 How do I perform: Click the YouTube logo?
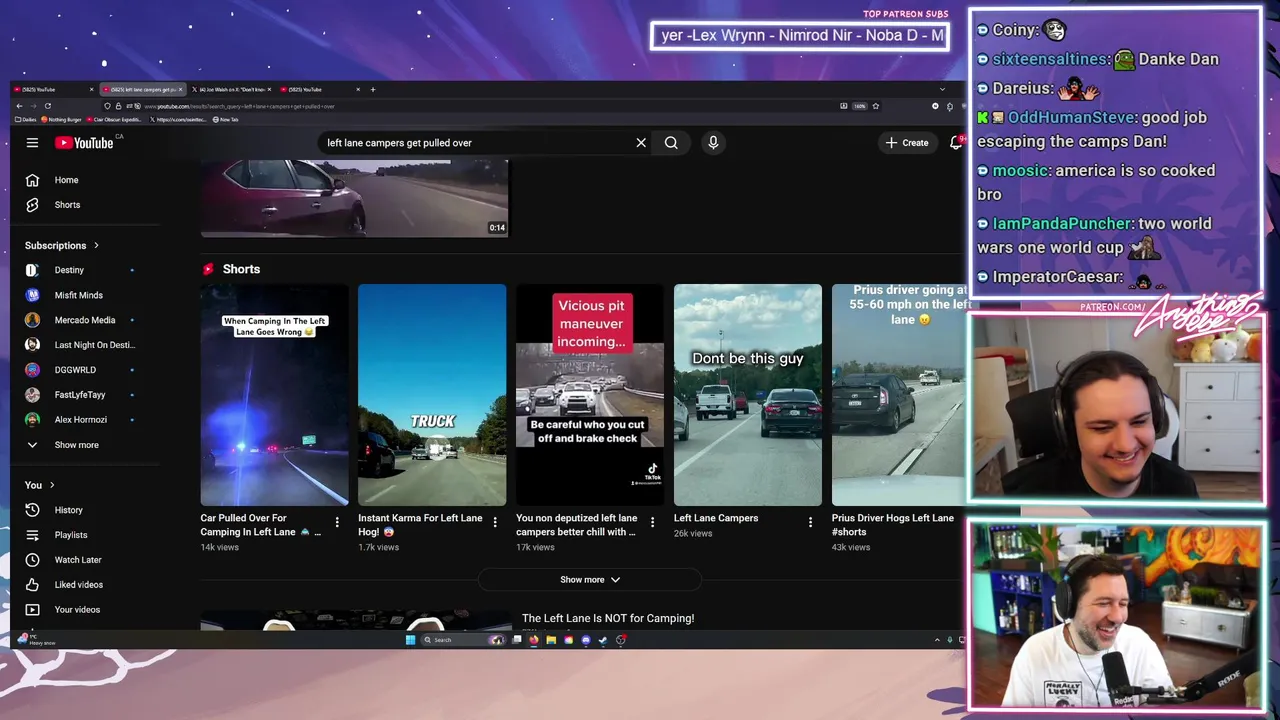click(x=84, y=143)
